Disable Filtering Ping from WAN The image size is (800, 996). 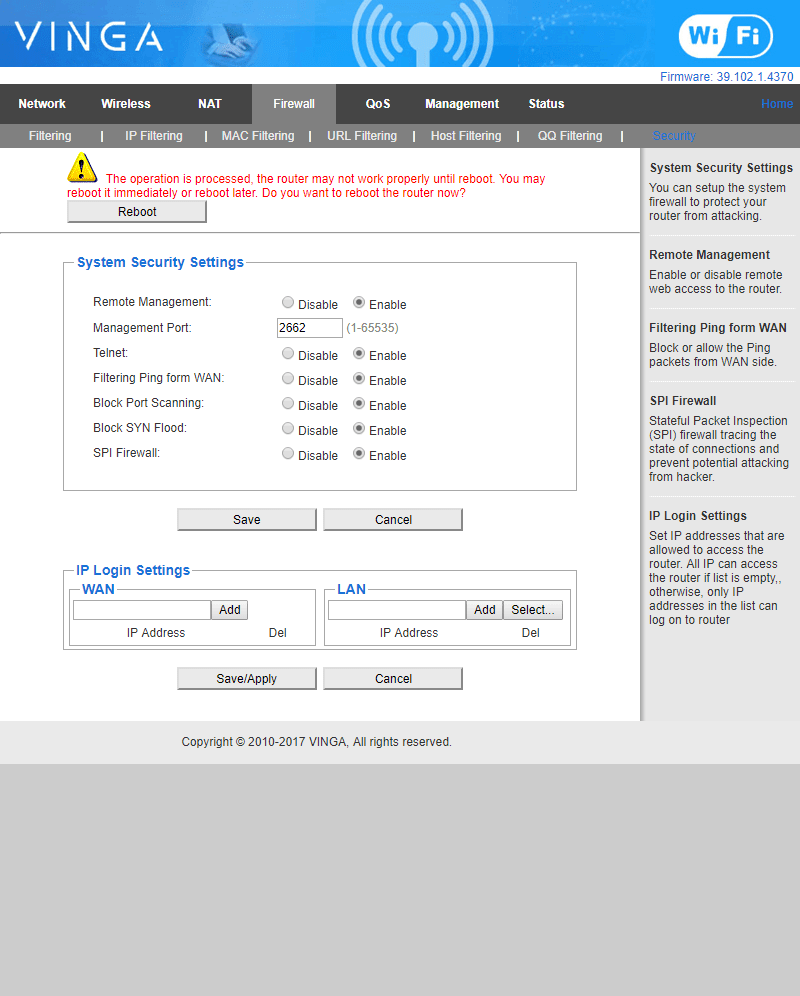coord(288,379)
